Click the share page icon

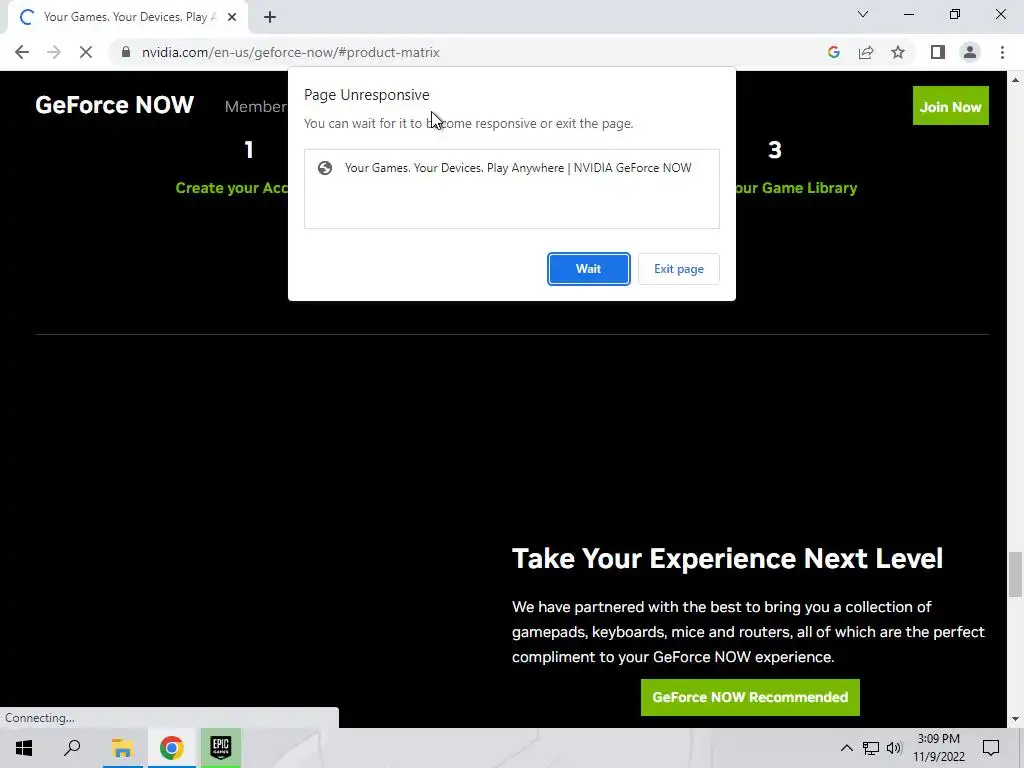(x=866, y=52)
